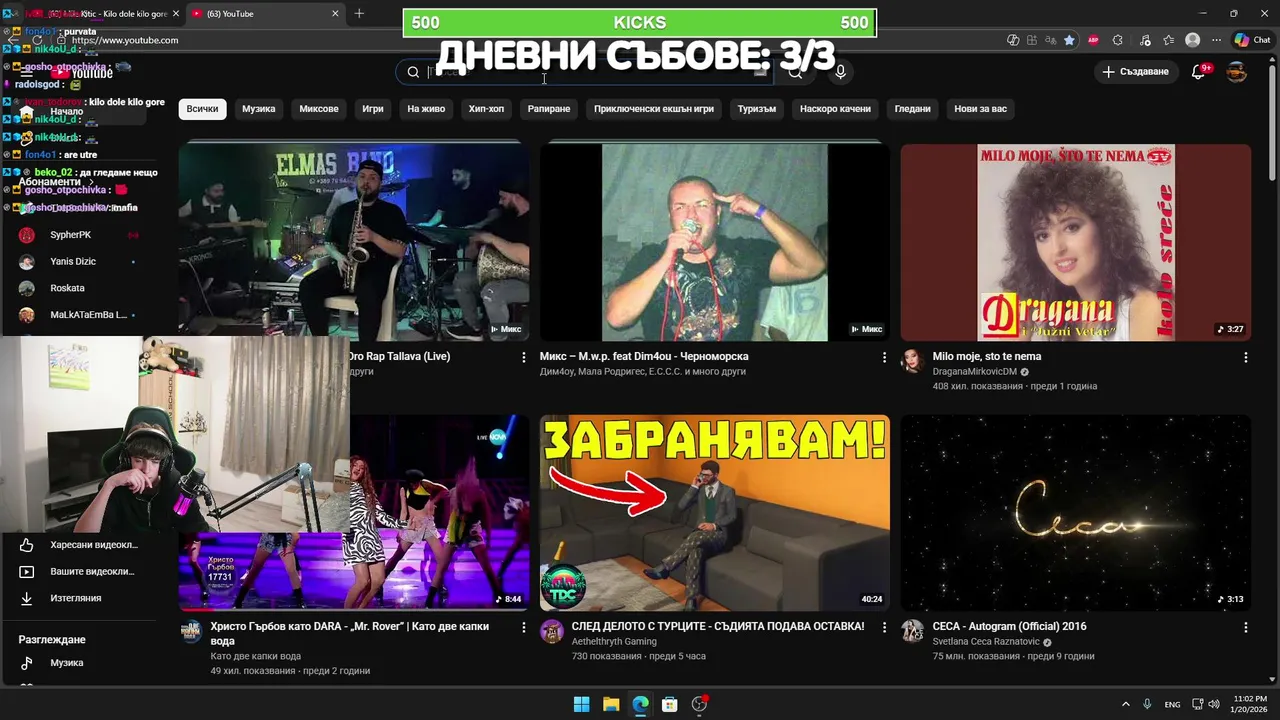
Task: Open File Explorer from the taskbar
Action: [x=611, y=704]
